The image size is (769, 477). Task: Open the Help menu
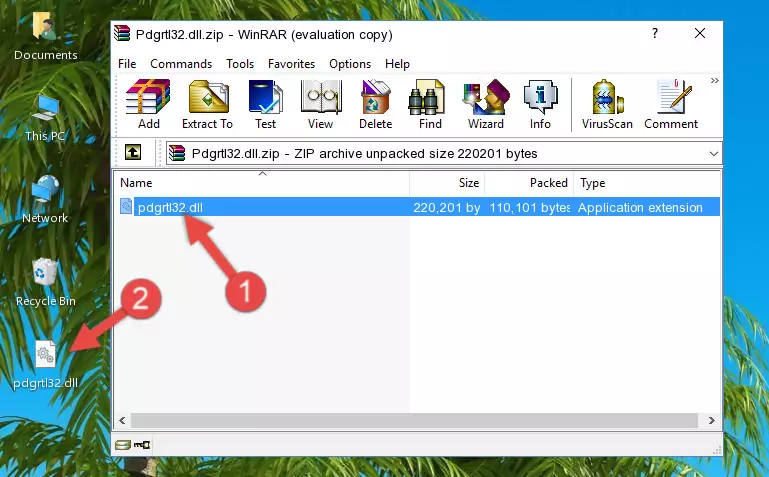397,64
